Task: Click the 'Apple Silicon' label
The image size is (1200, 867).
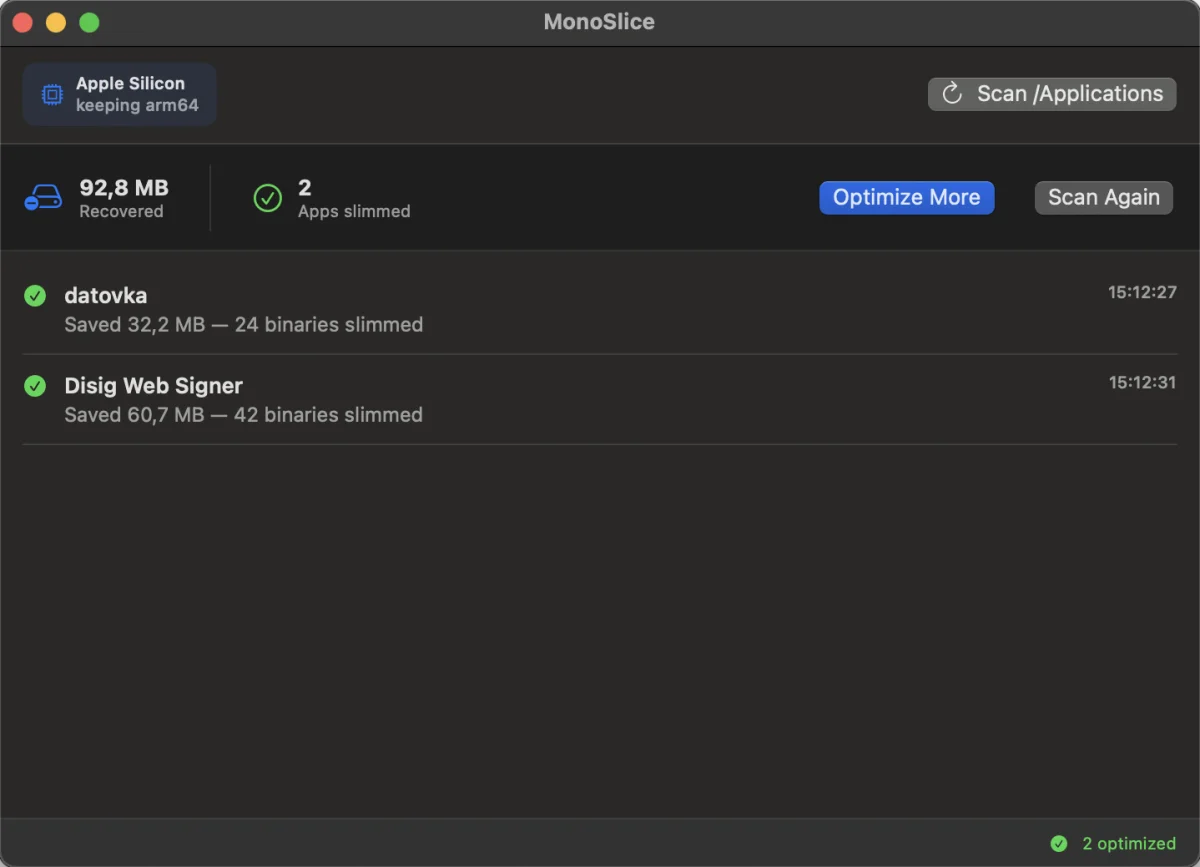Action: coord(130,84)
